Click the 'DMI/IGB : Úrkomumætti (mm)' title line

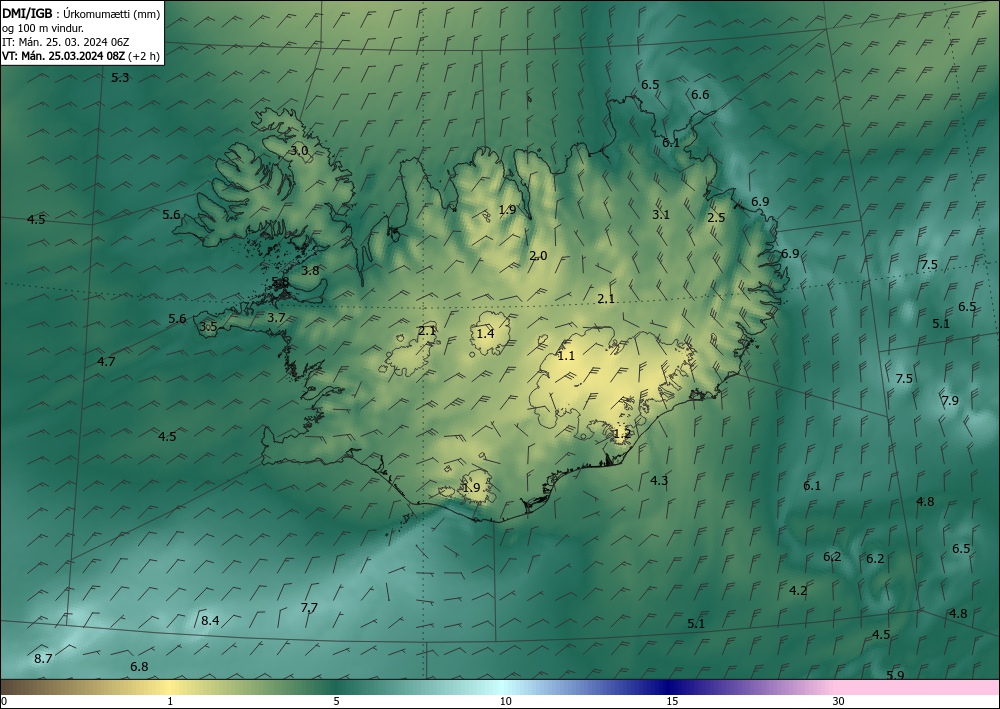tap(81, 14)
